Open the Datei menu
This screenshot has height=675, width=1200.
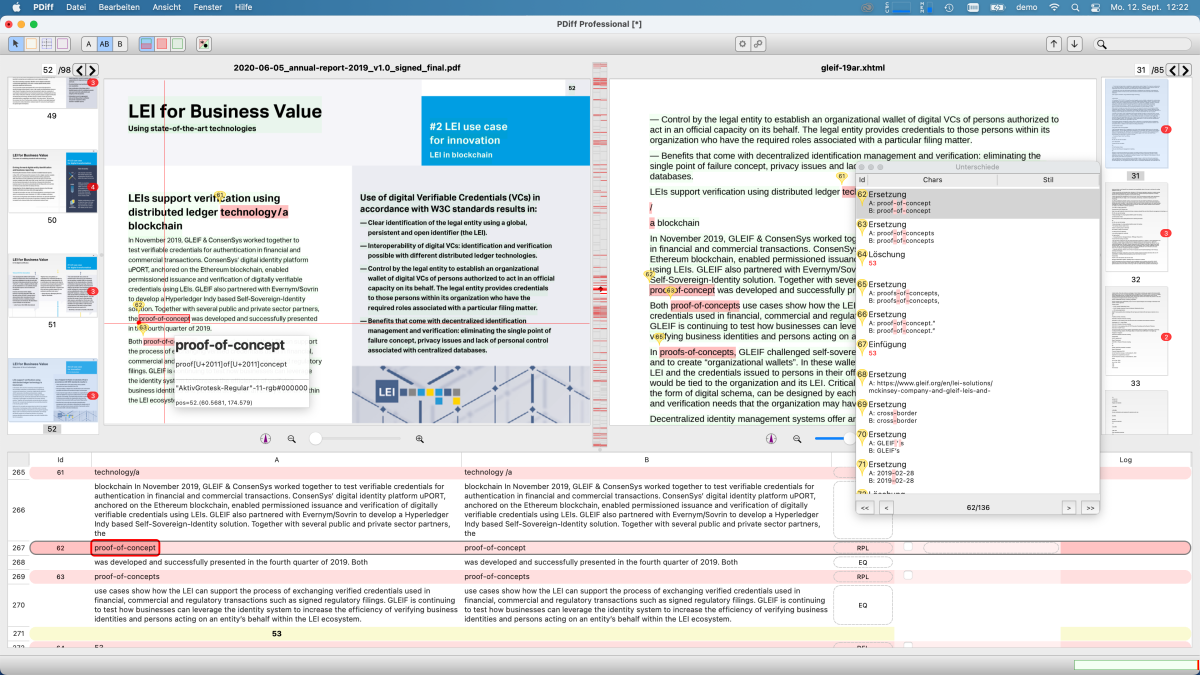[x=76, y=7]
